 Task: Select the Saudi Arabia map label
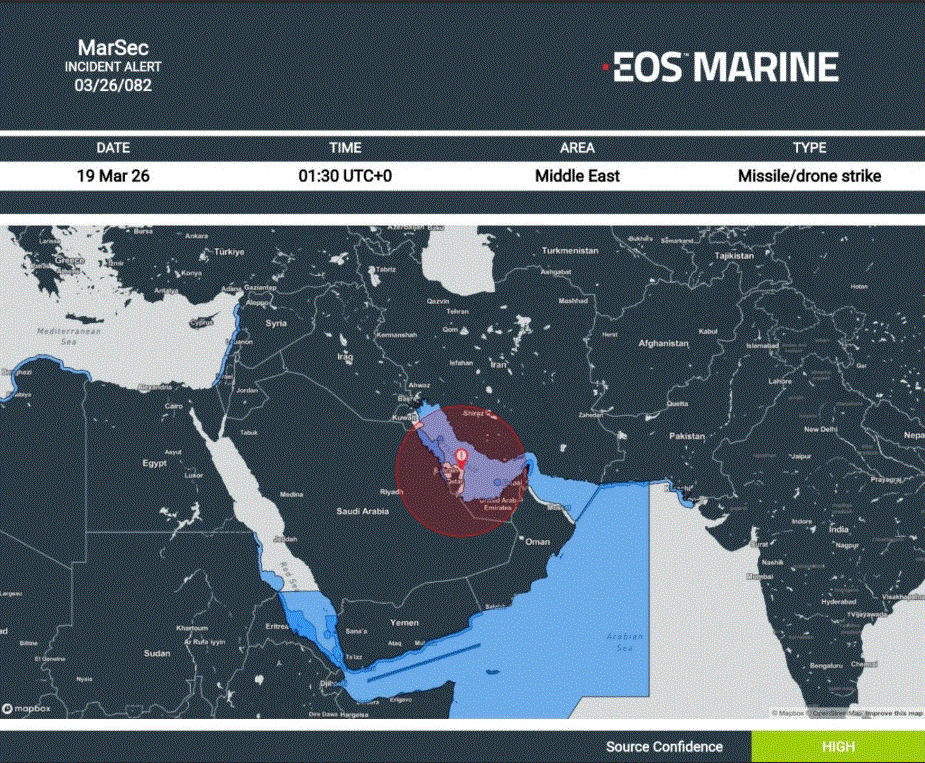(363, 511)
